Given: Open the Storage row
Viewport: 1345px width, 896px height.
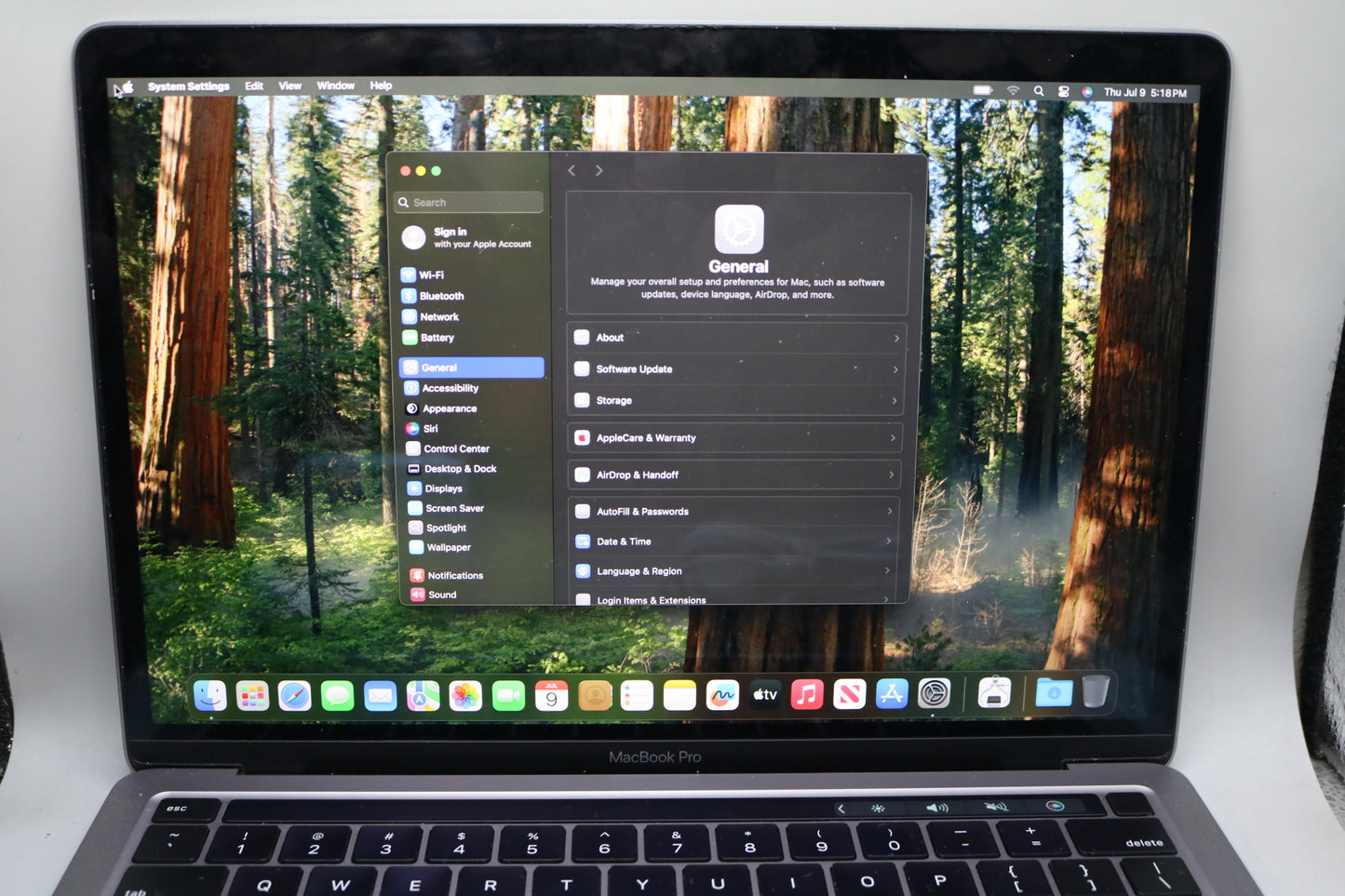Looking at the screenshot, I should pos(736,400).
